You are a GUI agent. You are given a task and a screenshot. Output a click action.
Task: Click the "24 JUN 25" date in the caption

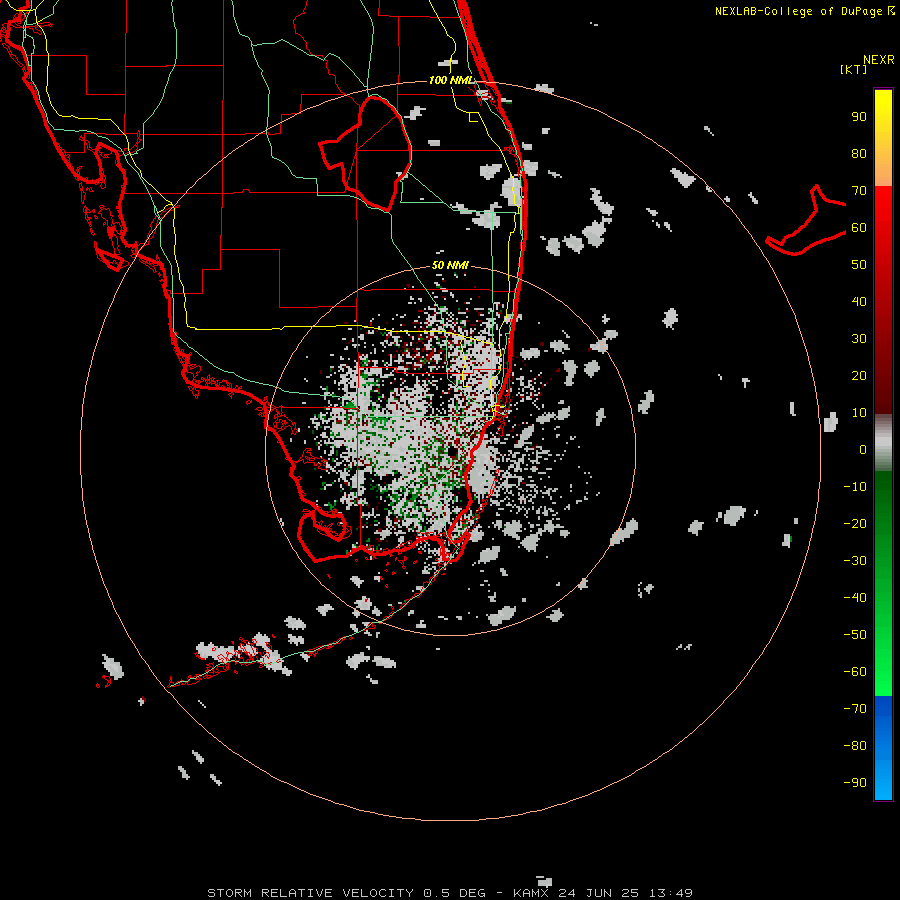coord(599,893)
